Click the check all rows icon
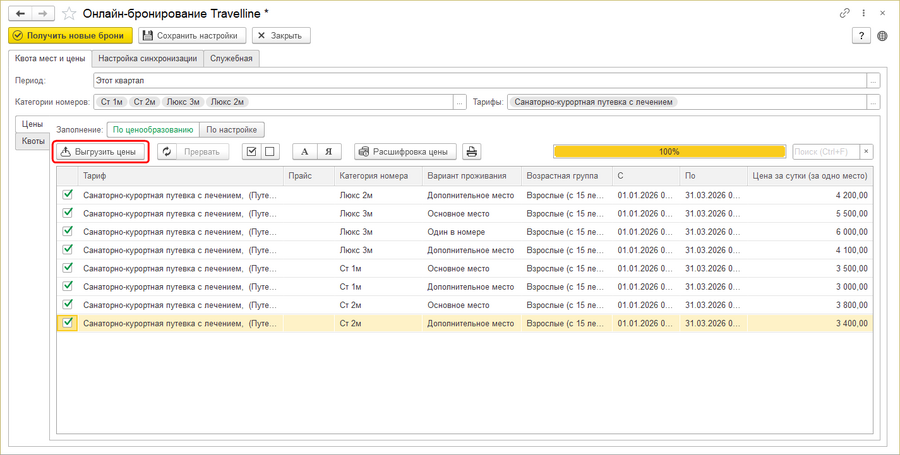The image size is (900, 455). [x=251, y=152]
